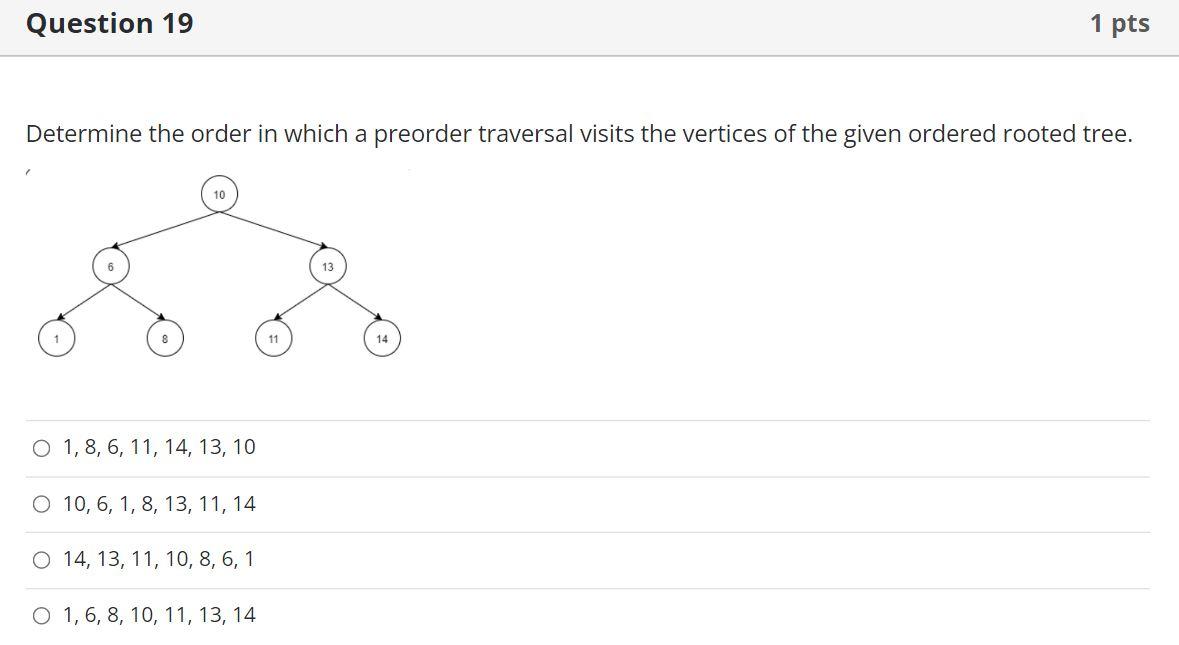Screen dimensions: 1179x645
Task: Click the root vertex labeled 10
Action: point(219,194)
